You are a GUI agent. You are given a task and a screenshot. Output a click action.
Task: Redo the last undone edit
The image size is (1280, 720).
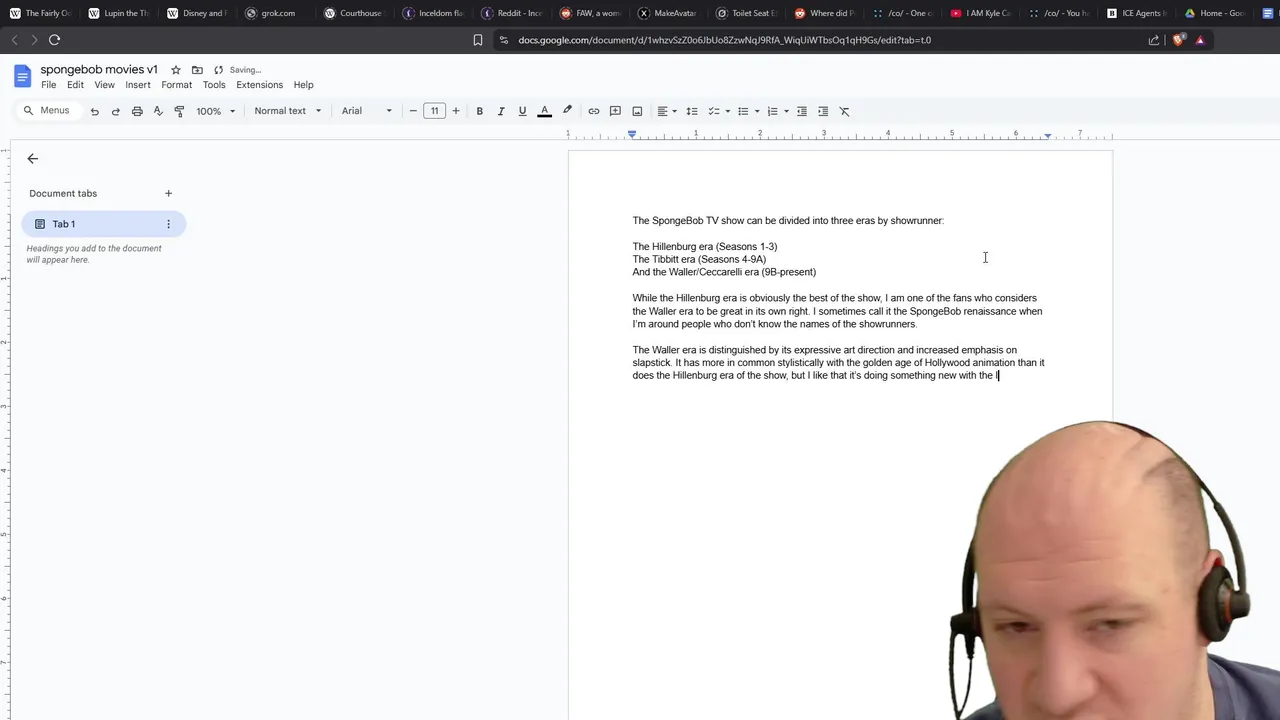tap(115, 111)
